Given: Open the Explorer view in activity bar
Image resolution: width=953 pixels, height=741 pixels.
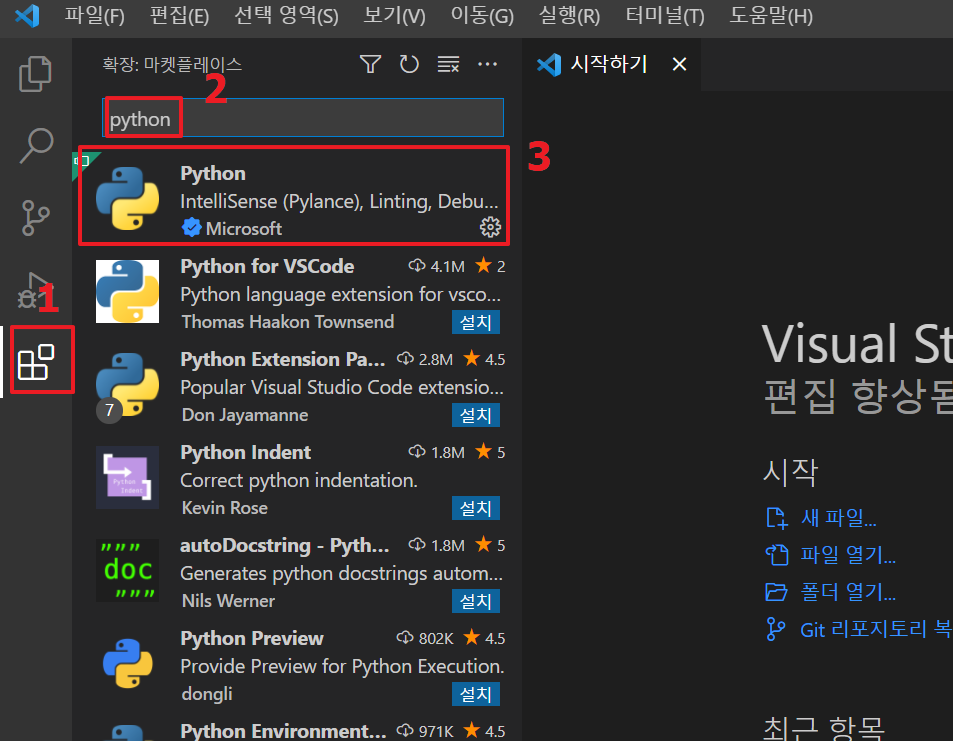Looking at the screenshot, I should point(35,74).
